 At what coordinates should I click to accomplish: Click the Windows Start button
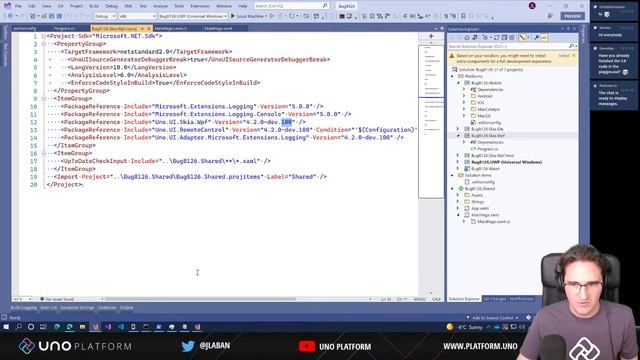click(6, 327)
